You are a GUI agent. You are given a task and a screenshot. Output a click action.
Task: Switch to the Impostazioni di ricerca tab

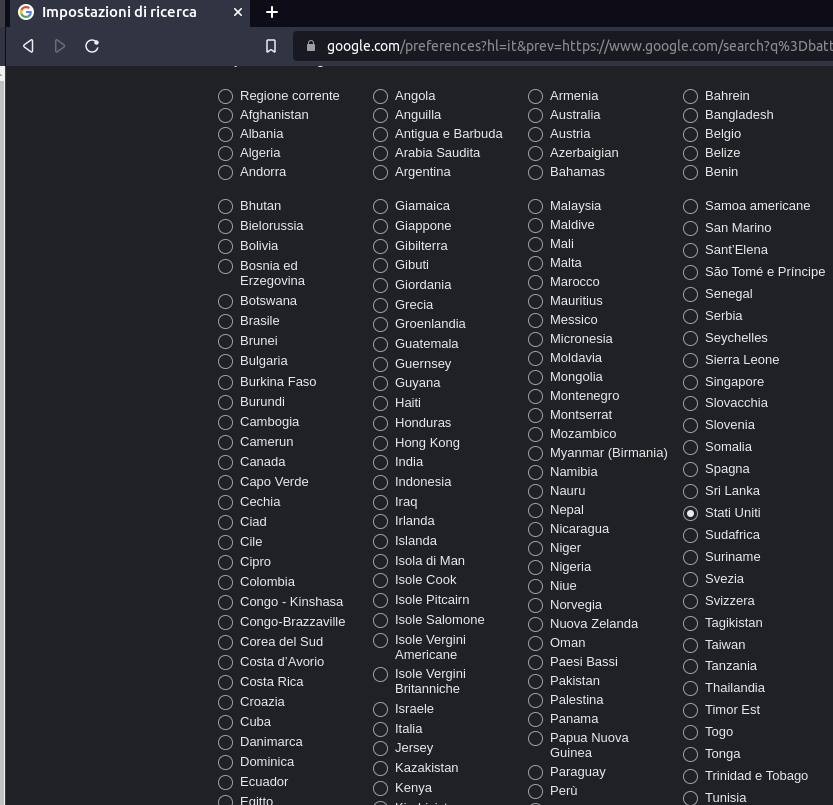[x=120, y=13]
